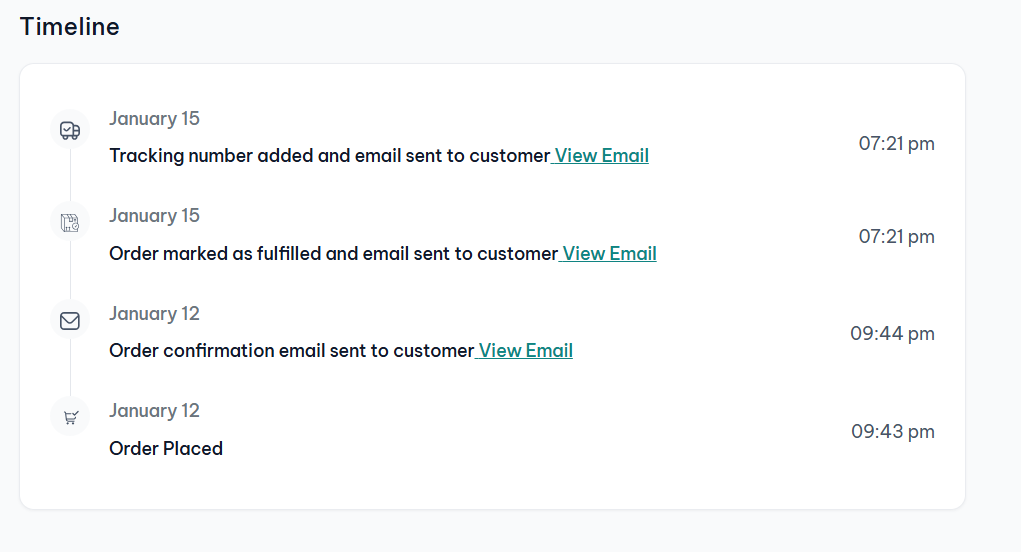
Task: Select the 'Order confirmation email sent' event text
Action: pyautogui.click(x=291, y=351)
